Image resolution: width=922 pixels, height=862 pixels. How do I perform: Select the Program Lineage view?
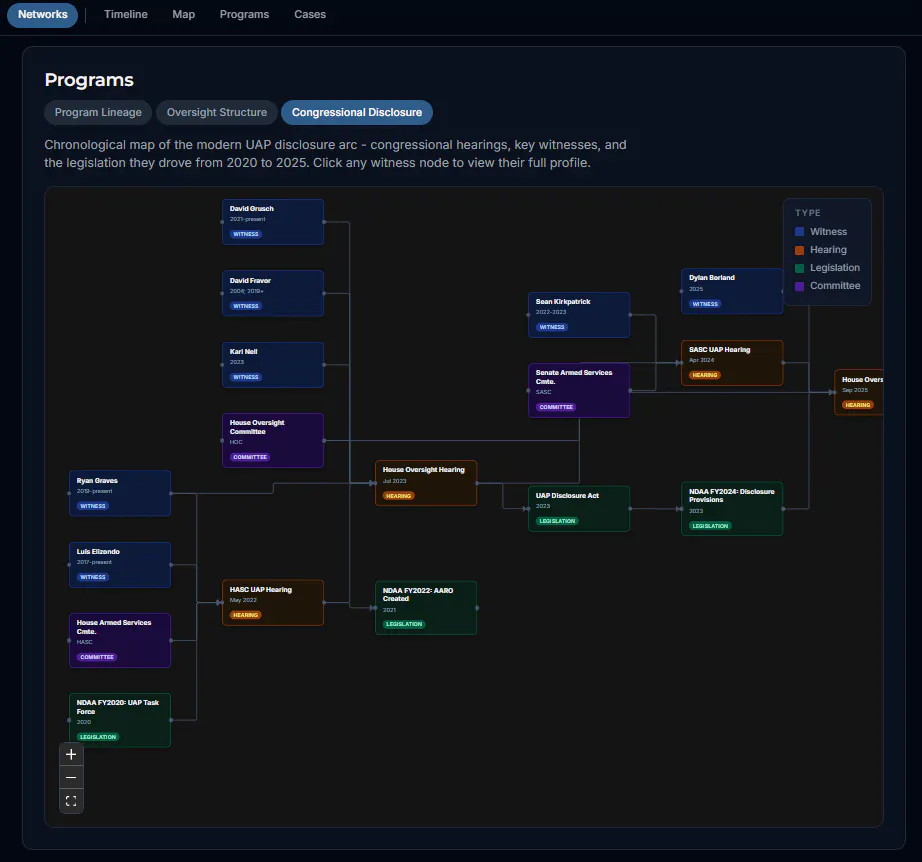coord(98,112)
